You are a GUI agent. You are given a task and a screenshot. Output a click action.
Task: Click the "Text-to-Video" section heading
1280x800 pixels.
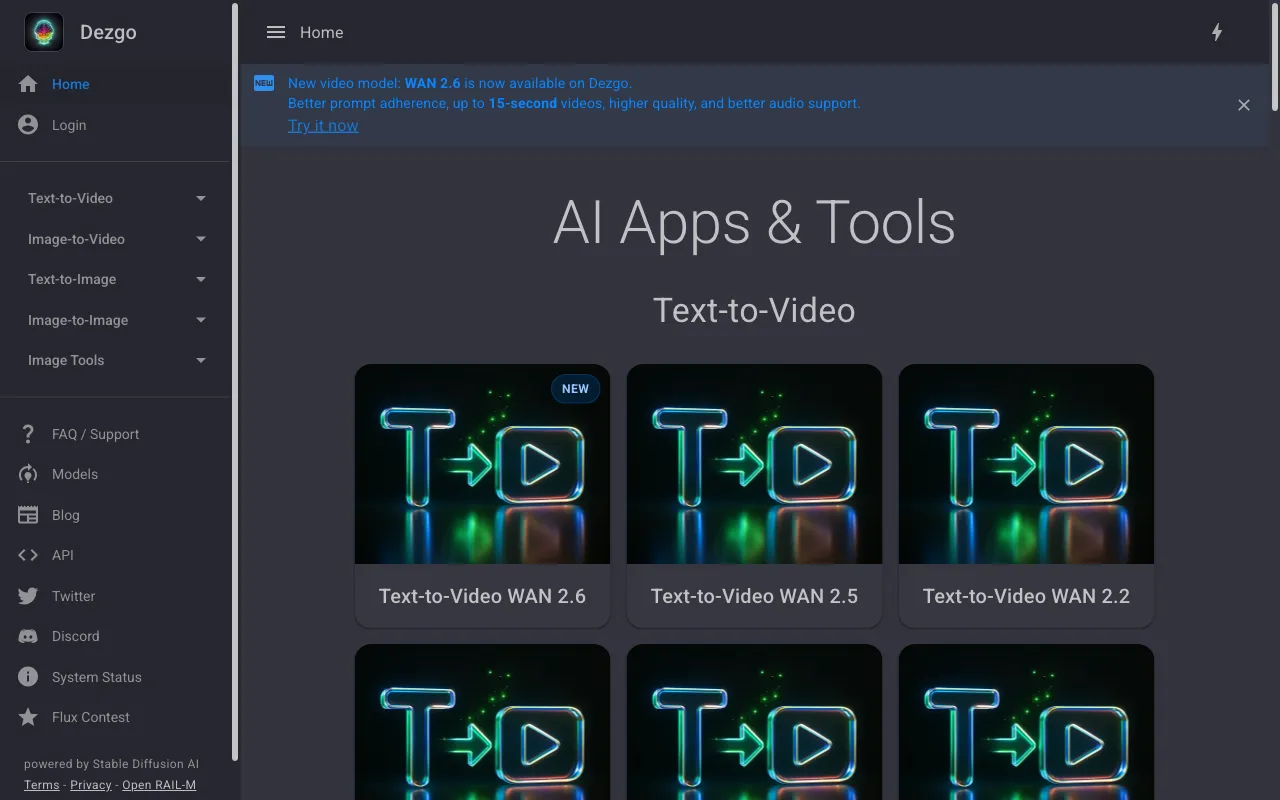click(x=754, y=310)
